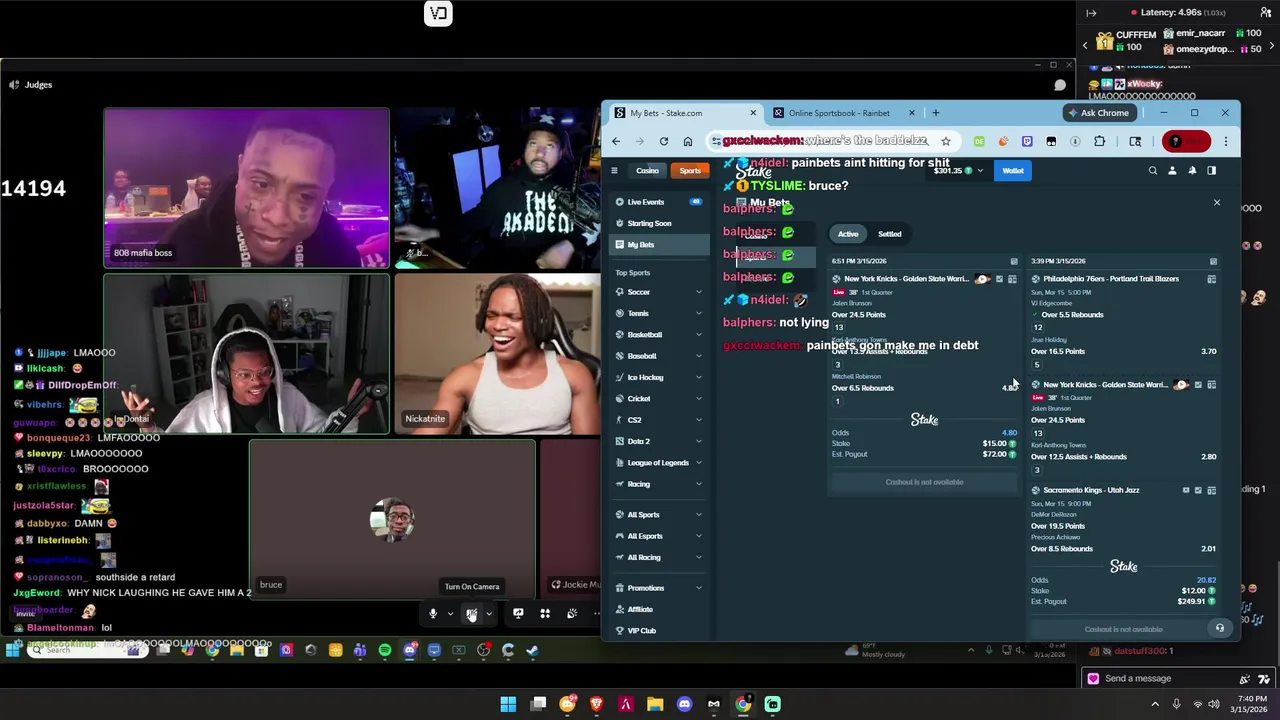Switch to Settled bets view
The height and width of the screenshot is (720, 1280).
click(889, 234)
